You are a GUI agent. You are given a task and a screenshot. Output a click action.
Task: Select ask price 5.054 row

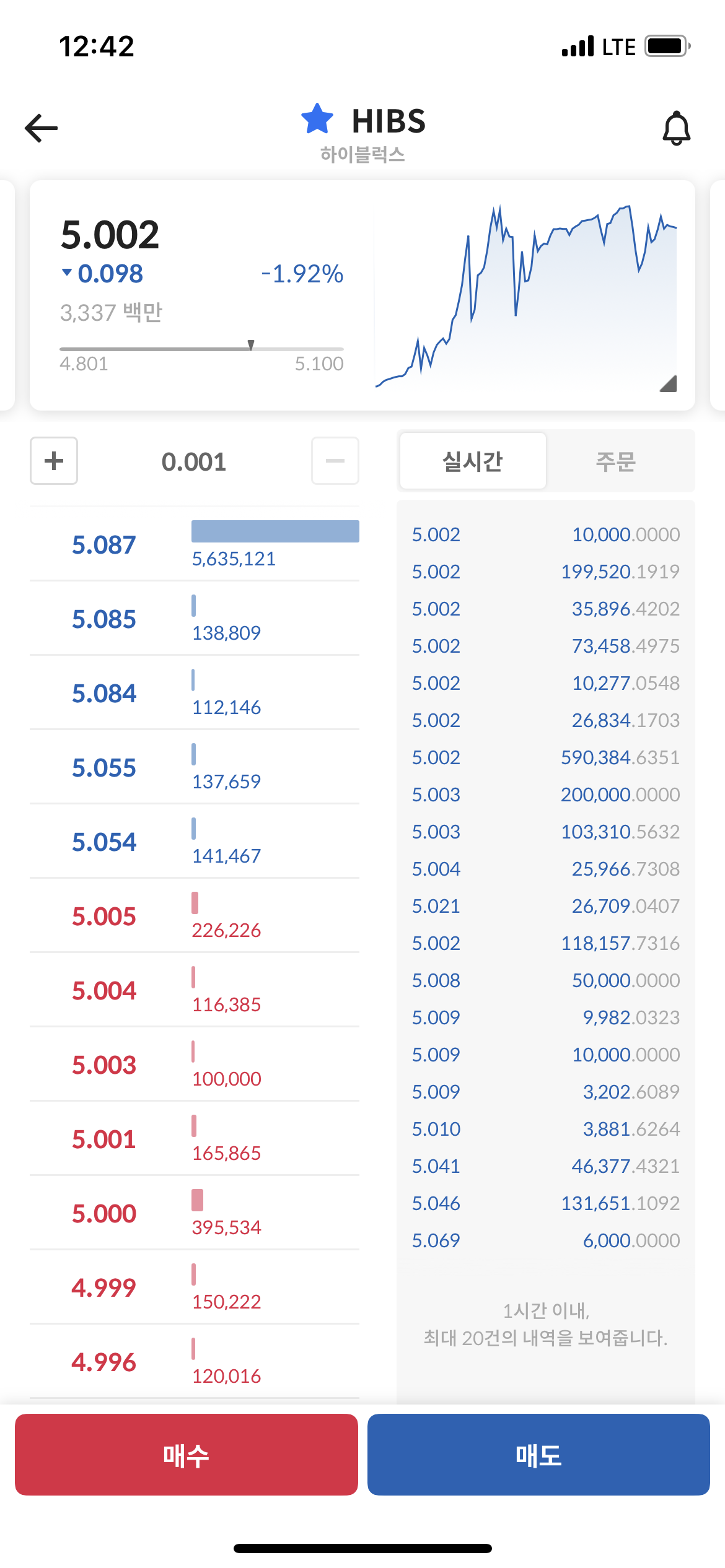click(x=195, y=842)
